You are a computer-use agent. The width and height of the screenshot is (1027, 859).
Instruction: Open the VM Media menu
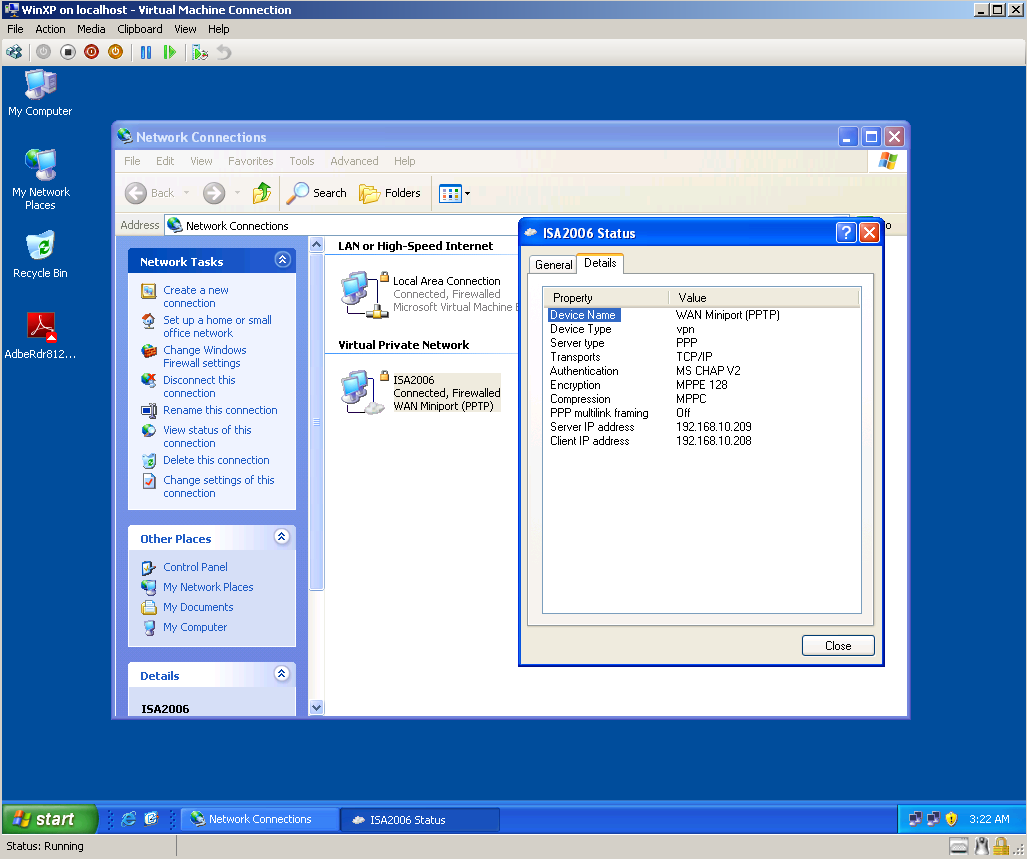click(91, 29)
